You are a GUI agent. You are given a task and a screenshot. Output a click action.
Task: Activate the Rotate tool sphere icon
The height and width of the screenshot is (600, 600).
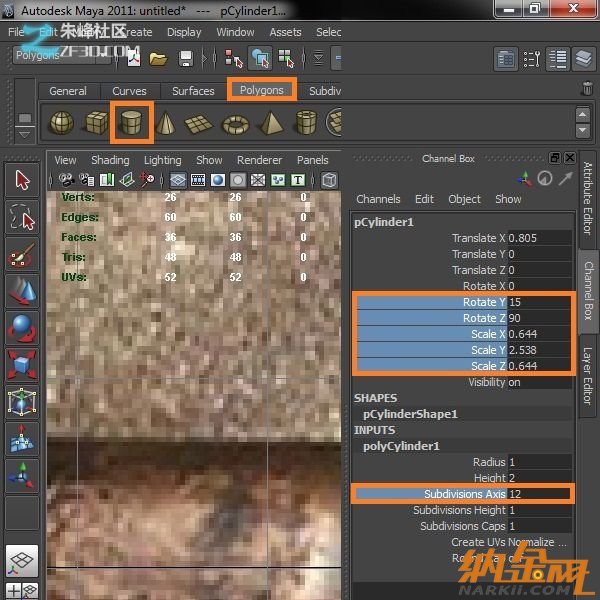(x=22, y=328)
